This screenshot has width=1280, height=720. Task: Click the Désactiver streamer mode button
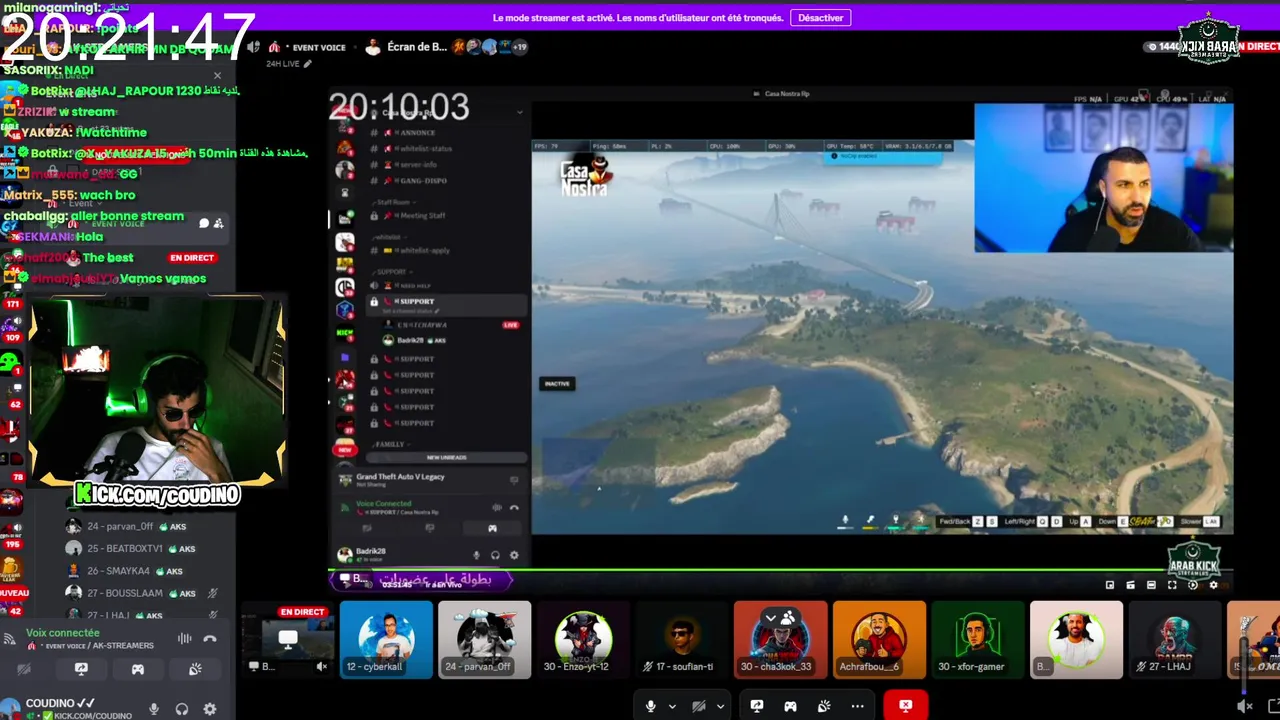[x=821, y=18]
